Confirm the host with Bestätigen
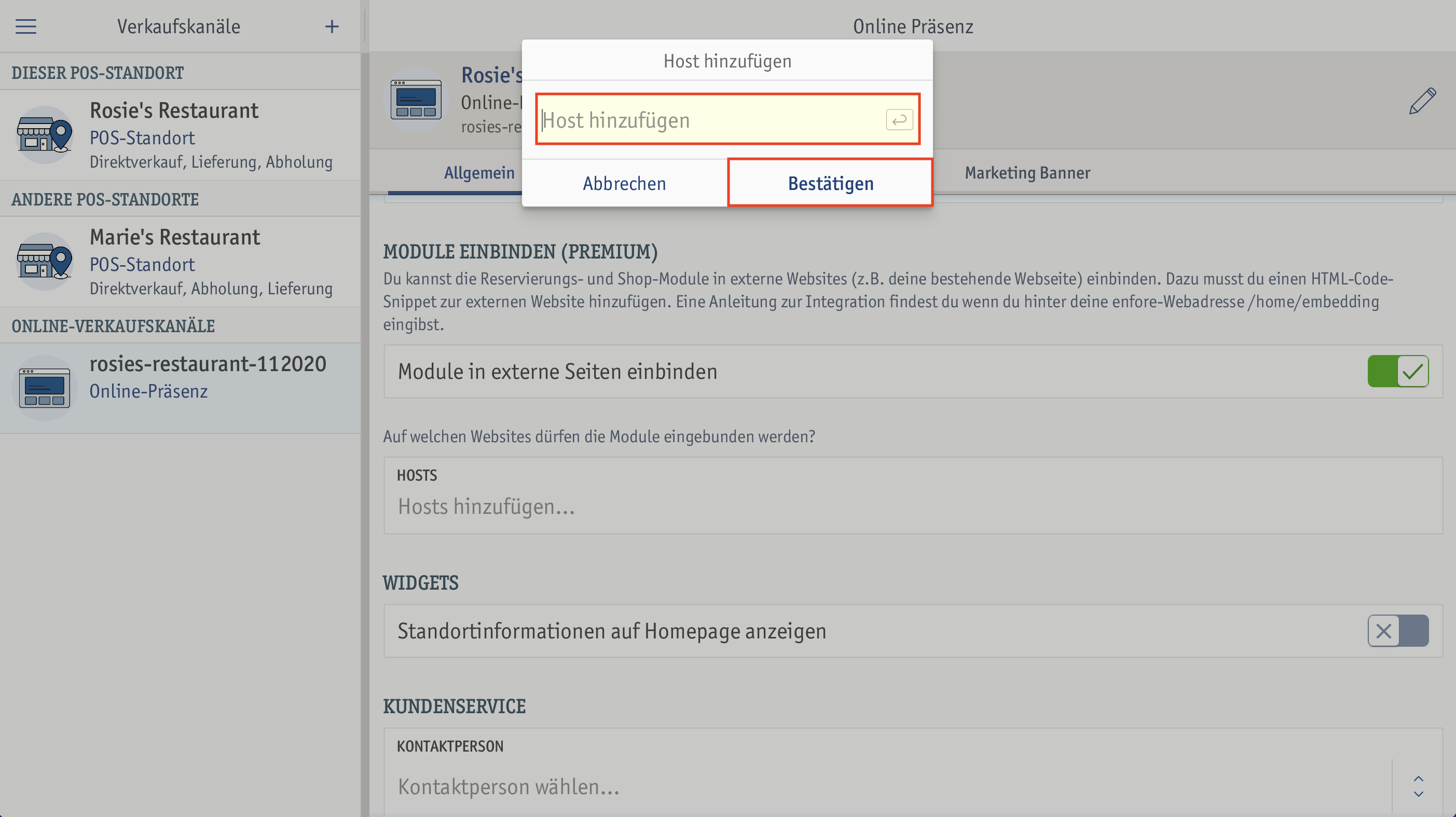The width and height of the screenshot is (1456, 817). click(x=830, y=183)
